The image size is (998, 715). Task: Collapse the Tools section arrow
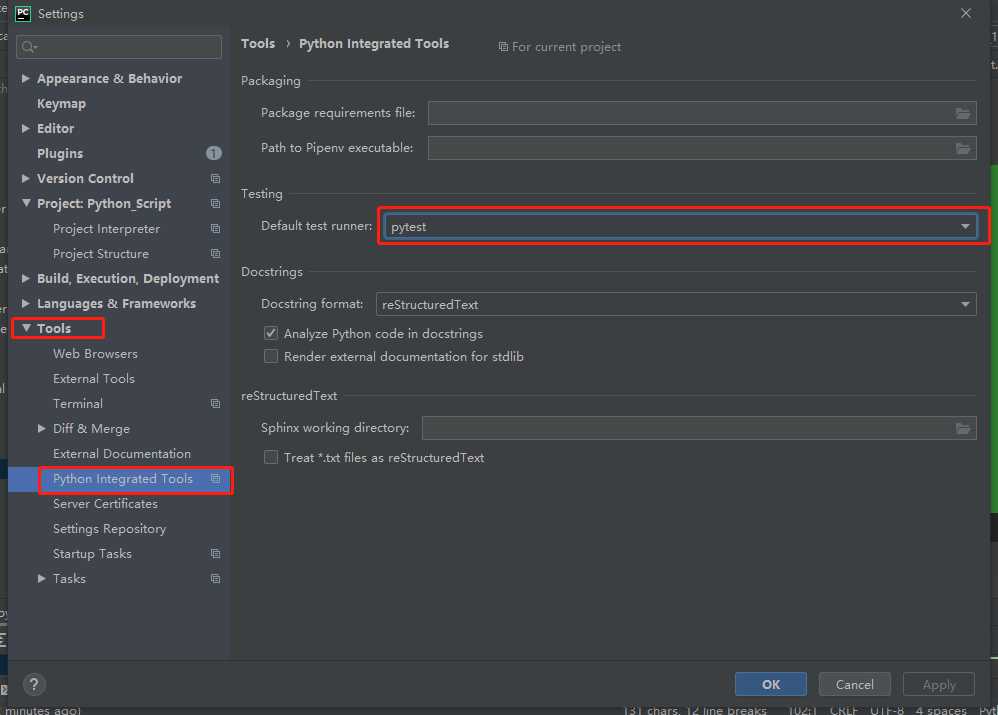[26, 328]
